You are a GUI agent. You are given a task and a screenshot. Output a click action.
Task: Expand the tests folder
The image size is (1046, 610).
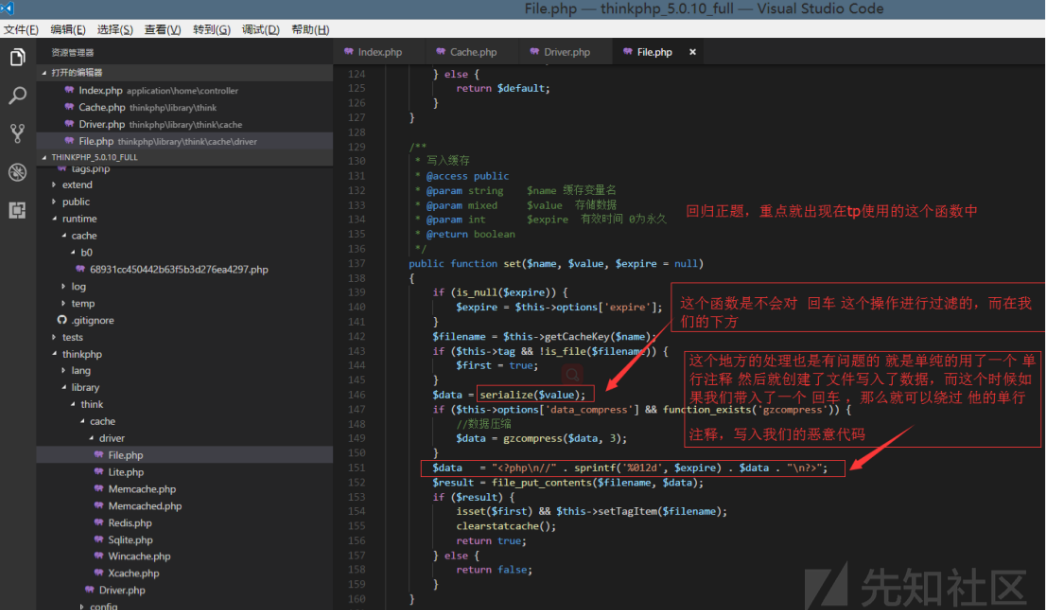tap(72, 337)
